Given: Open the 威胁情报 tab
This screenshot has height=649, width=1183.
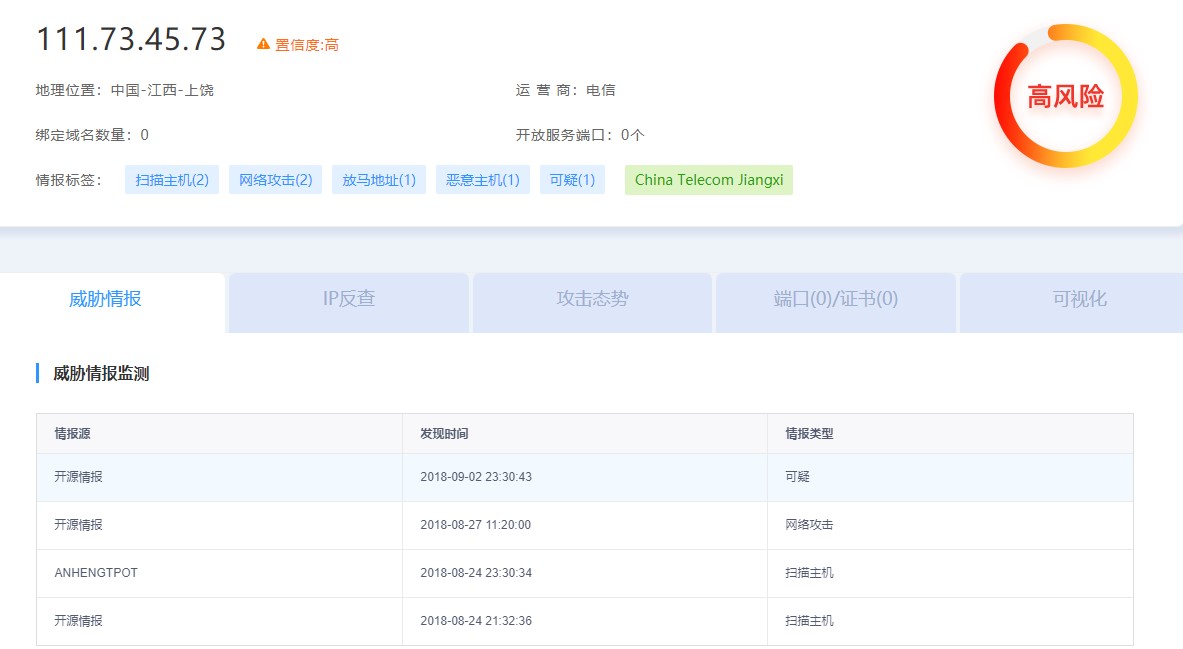Looking at the screenshot, I should point(106,299).
